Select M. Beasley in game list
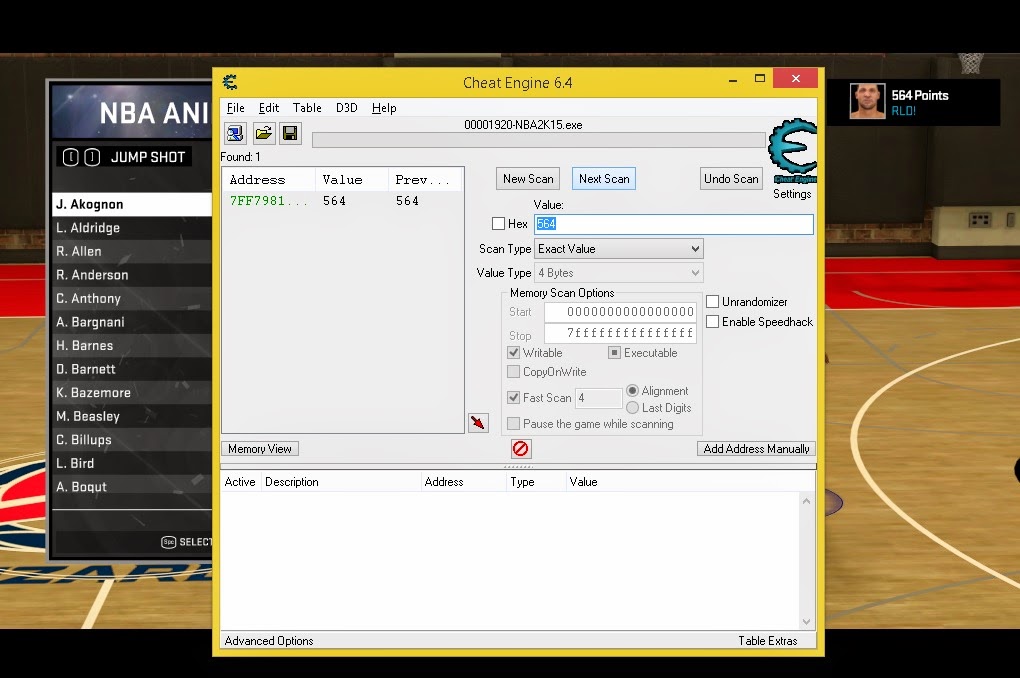This screenshot has height=678, width=1020. coord(132,416)
